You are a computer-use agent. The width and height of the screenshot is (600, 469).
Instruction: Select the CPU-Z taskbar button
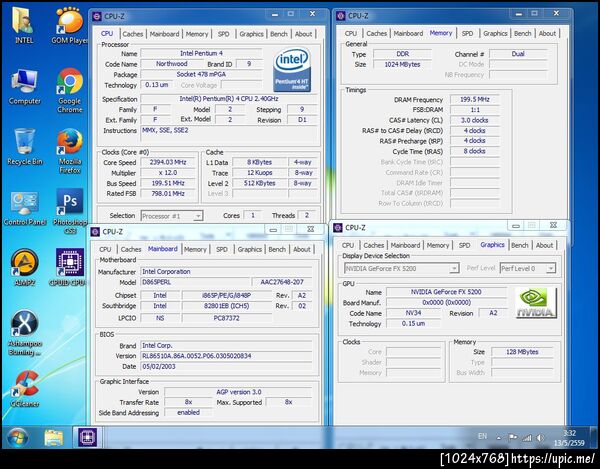87,438
